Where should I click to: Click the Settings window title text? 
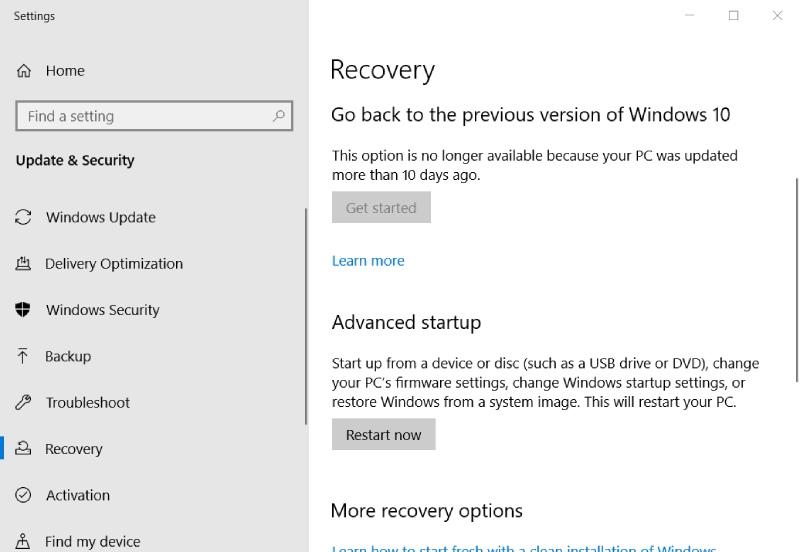34,16
